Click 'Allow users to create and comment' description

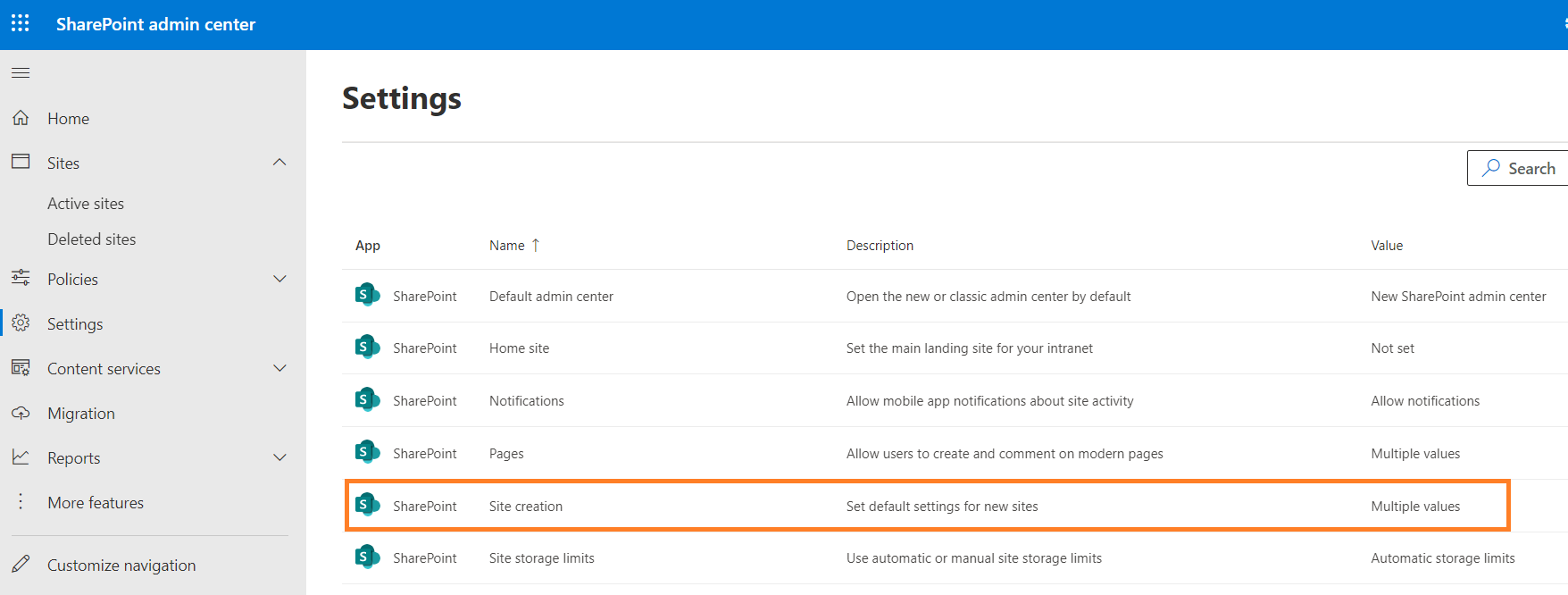[x=1005, y=453]
